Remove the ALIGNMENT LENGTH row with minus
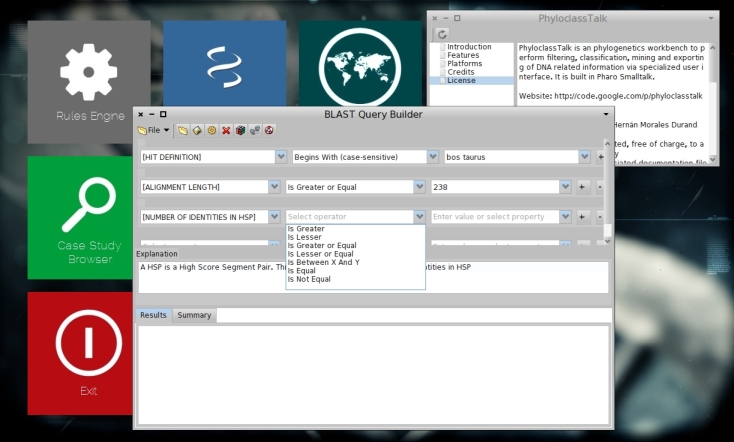Screen dimensions: 734x442 (x=600, y=187)
